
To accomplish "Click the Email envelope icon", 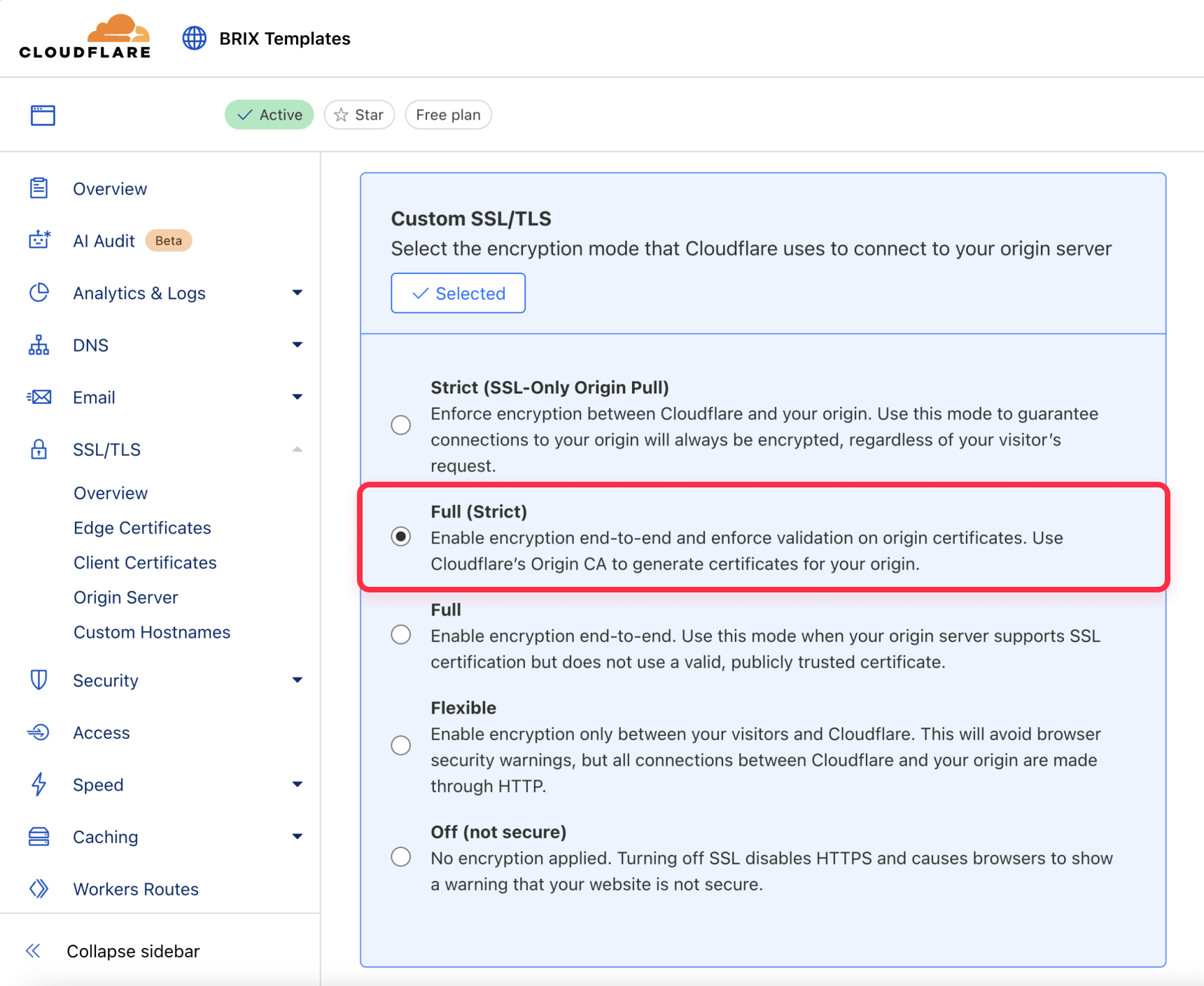I will 39,397.
